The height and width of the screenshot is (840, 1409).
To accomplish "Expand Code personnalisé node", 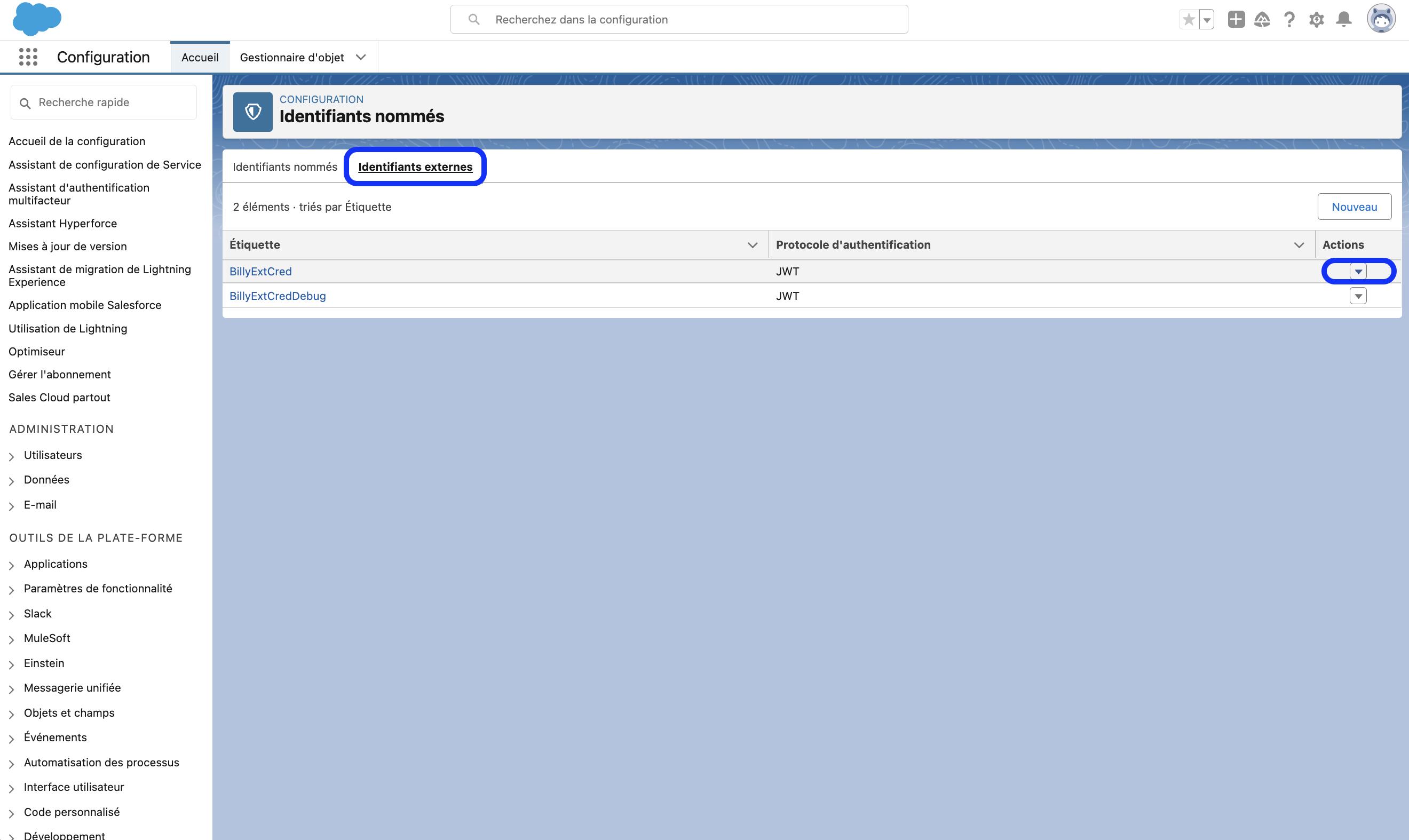I will coord(11,813).
